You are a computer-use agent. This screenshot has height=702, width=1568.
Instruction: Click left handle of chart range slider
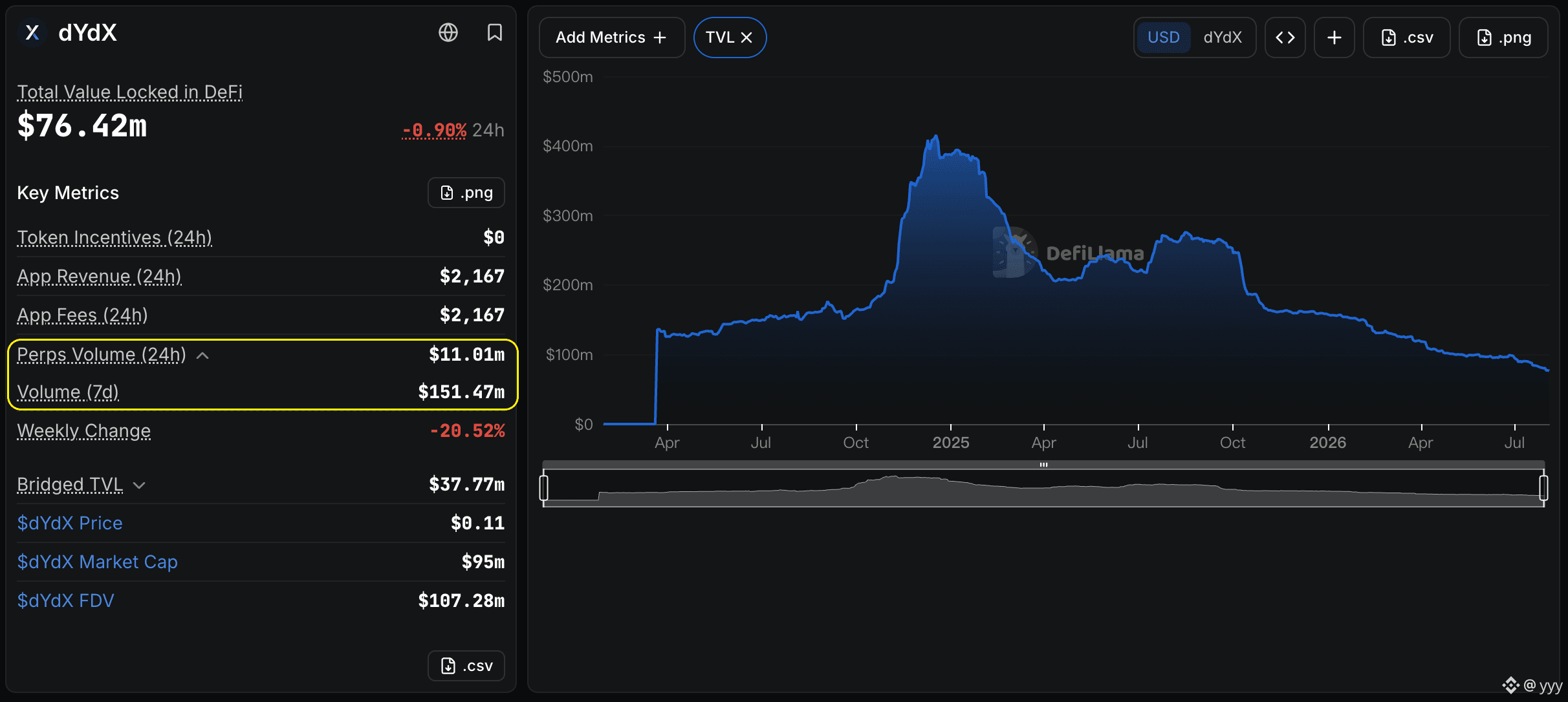pos(544,487)
